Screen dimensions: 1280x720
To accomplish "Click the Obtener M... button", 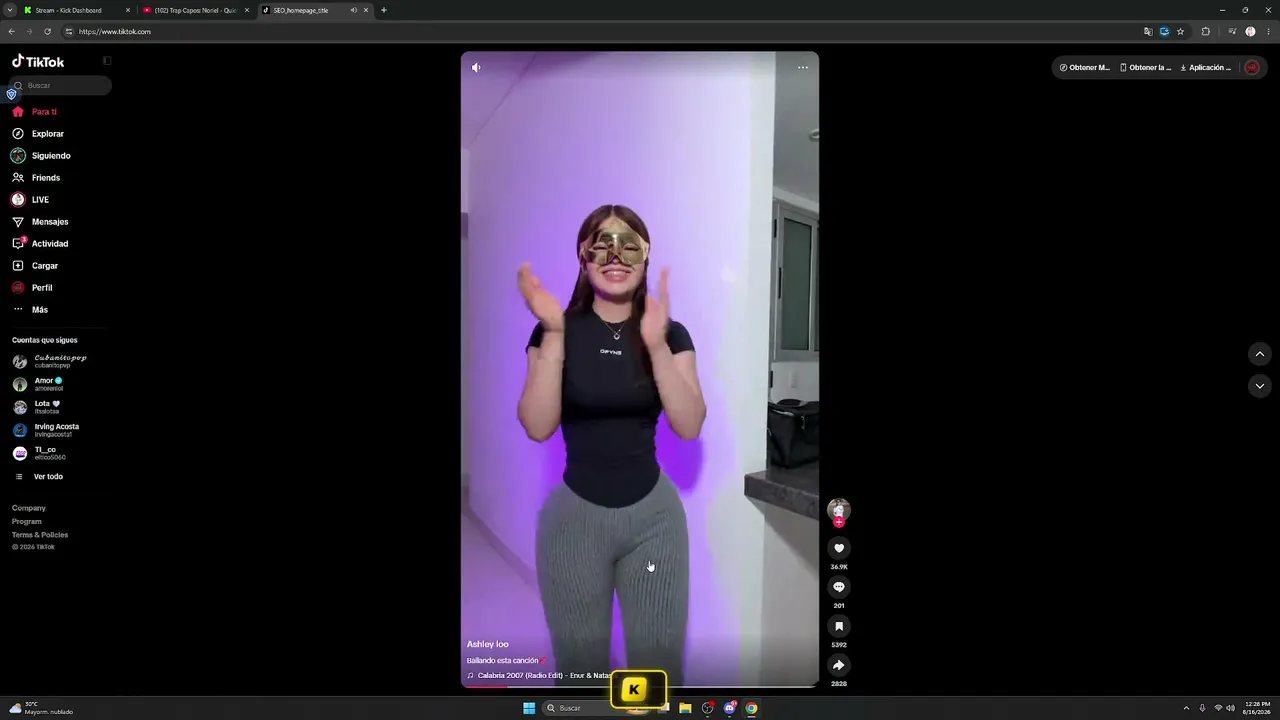I will coord(1085,68).
